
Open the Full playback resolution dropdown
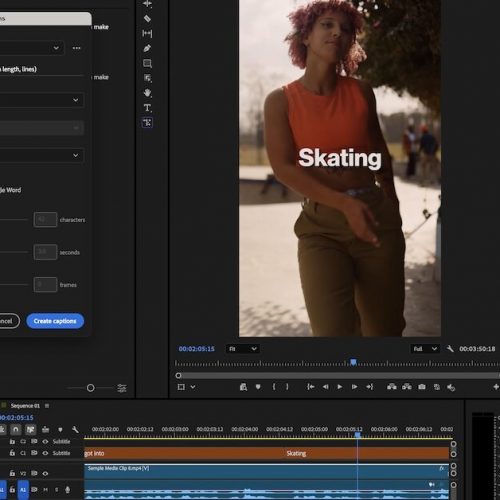coord(425,349)
